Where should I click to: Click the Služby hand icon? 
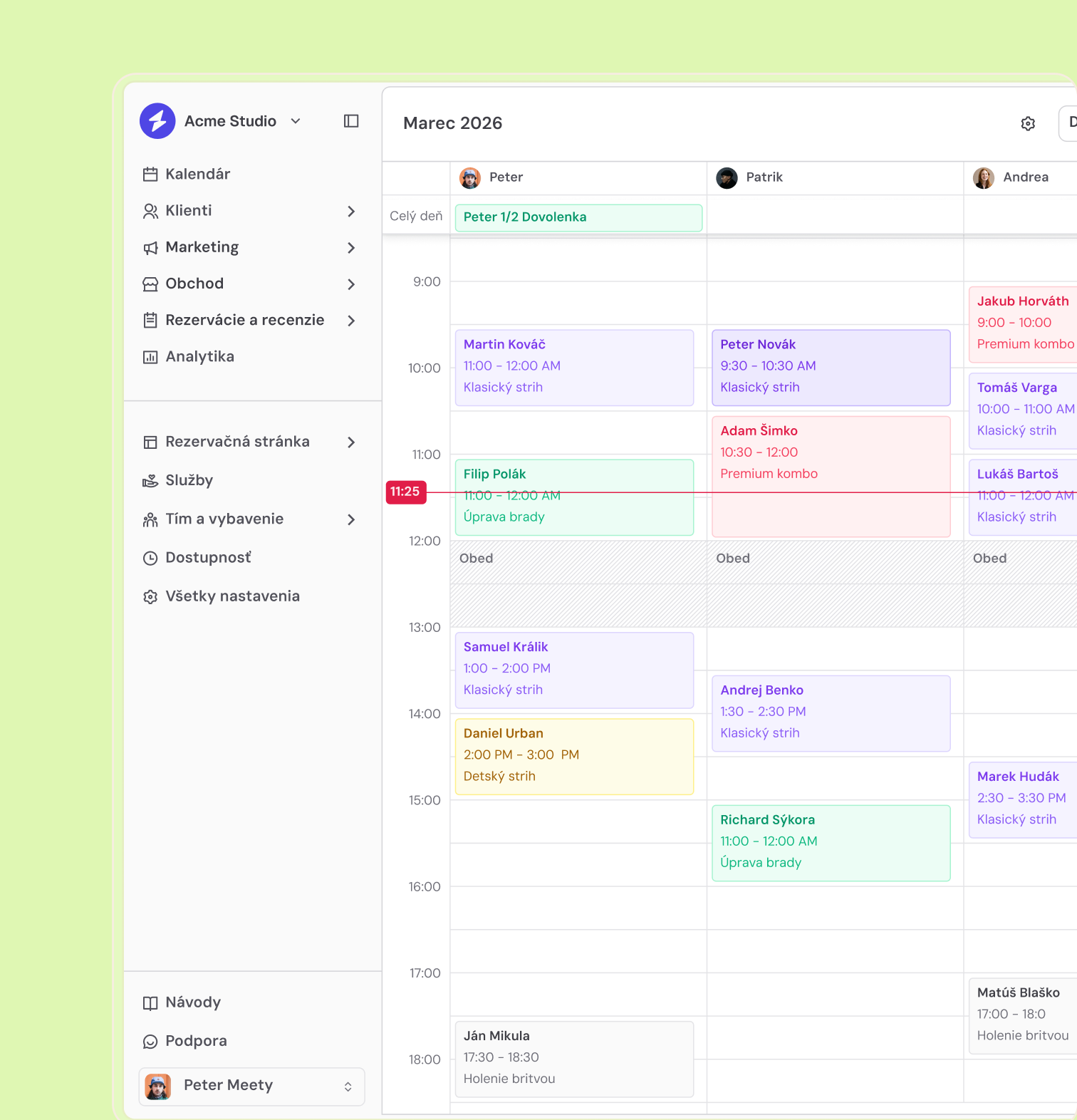[150, 481]
